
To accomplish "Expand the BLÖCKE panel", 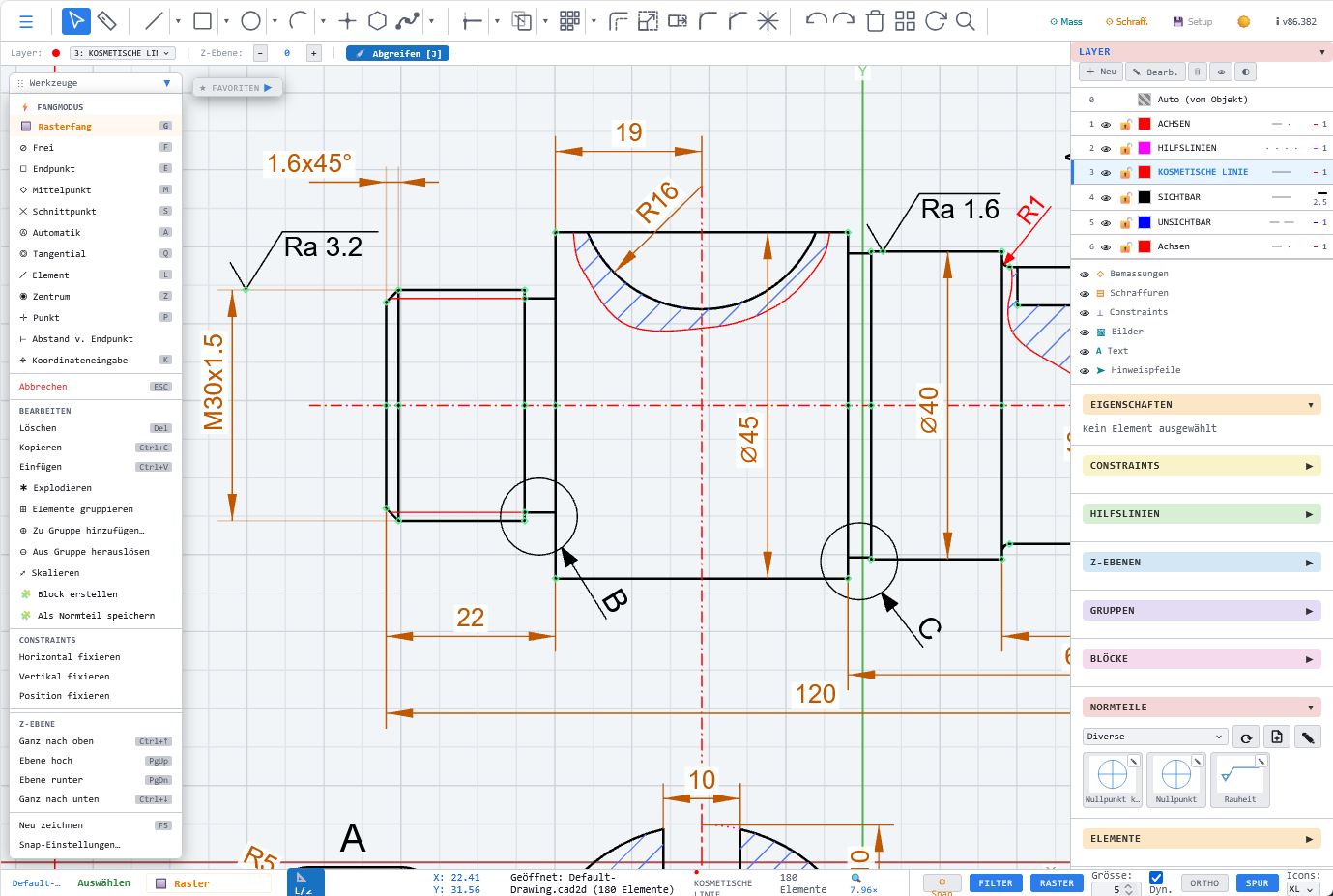I will coord(1202,659).
